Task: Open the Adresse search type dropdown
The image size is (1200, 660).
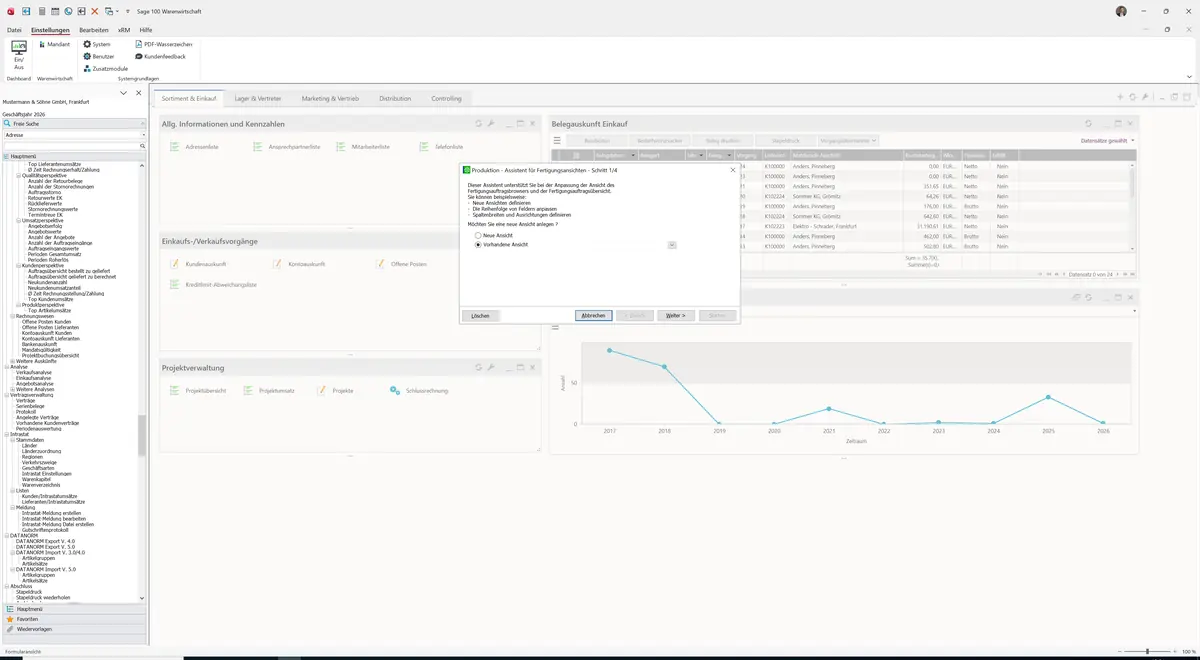Action: click(x=142, y=134)
